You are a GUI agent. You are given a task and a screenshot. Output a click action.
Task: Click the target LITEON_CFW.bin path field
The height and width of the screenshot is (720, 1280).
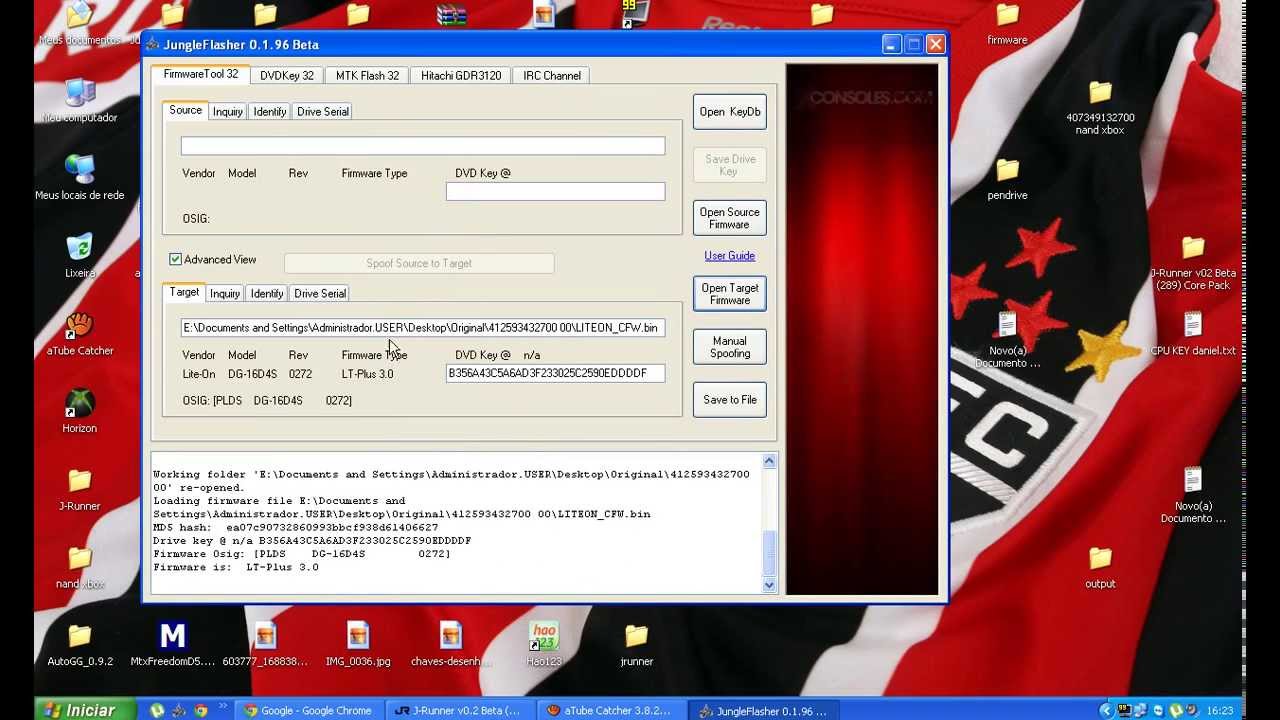(x=423, y=328)
